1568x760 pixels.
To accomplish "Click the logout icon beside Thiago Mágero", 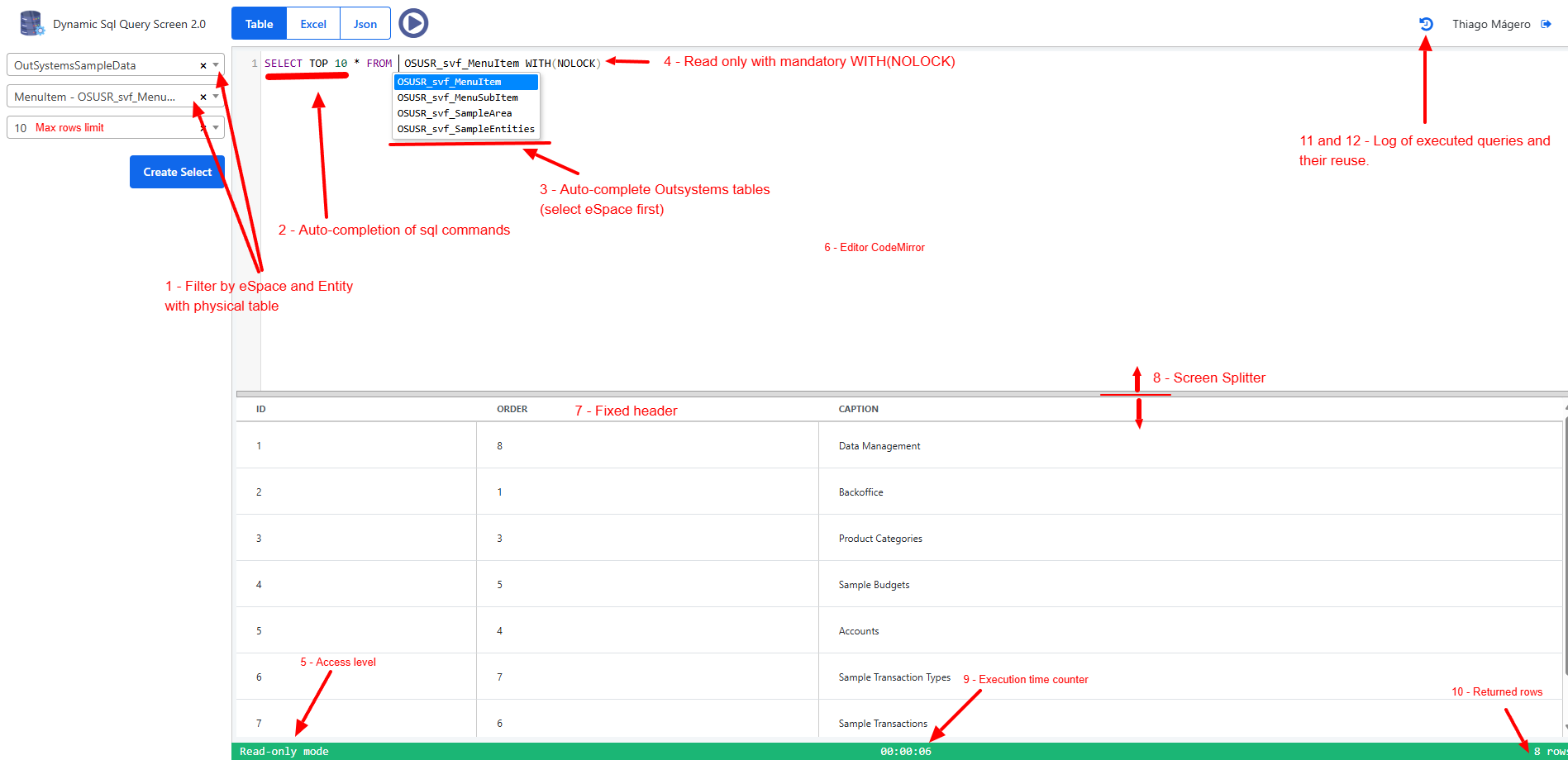I will (1547, 24).
